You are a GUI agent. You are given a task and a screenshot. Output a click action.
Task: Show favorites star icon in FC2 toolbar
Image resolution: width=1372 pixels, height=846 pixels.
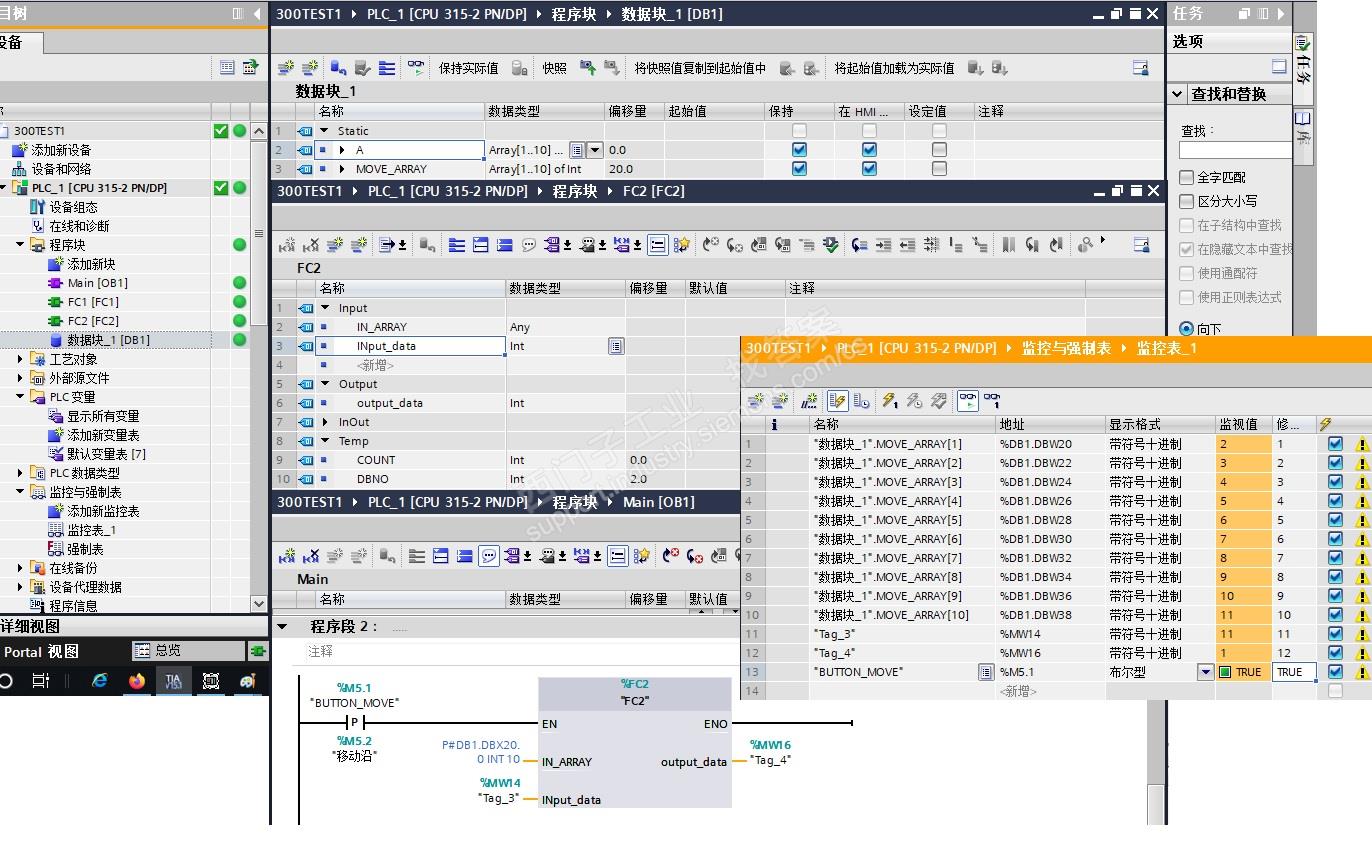(682, 245)
